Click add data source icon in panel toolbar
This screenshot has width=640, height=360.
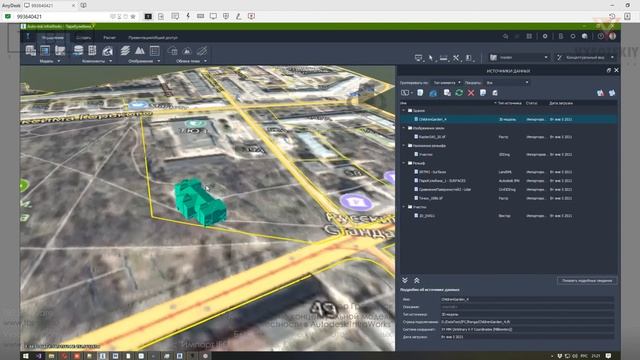[x=405, y=93]
